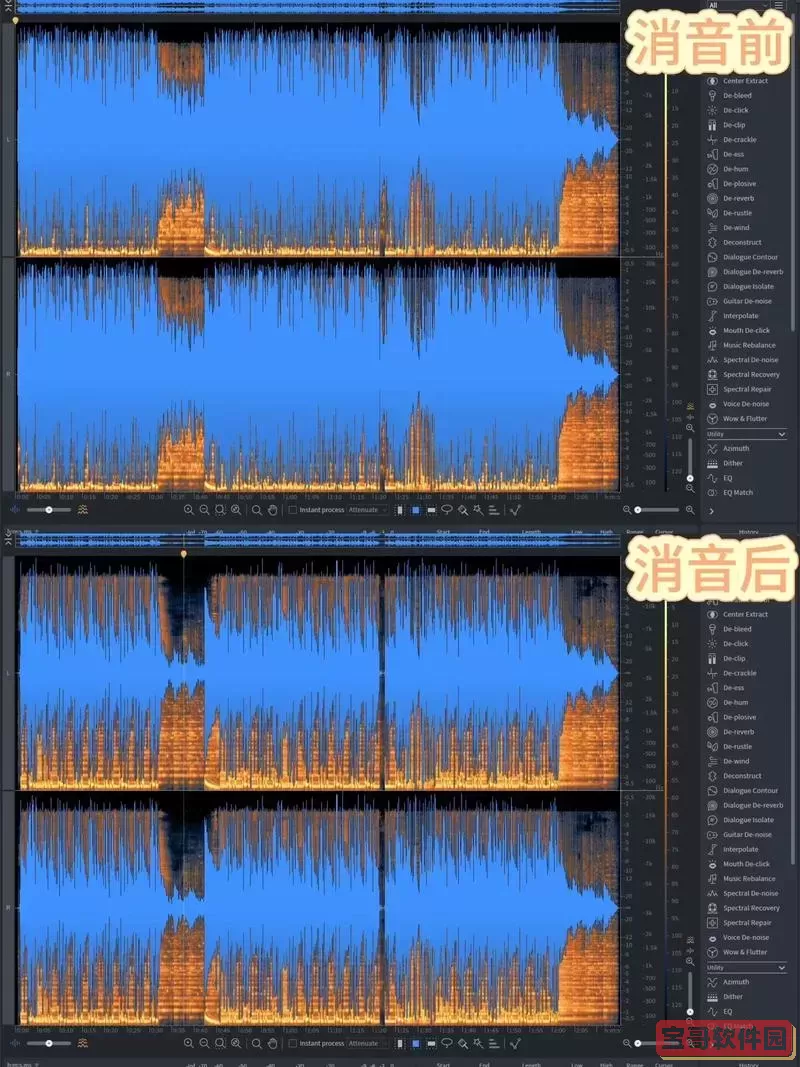
Task: Open the Attenuate mode dropdown
Action: (367, 511)
